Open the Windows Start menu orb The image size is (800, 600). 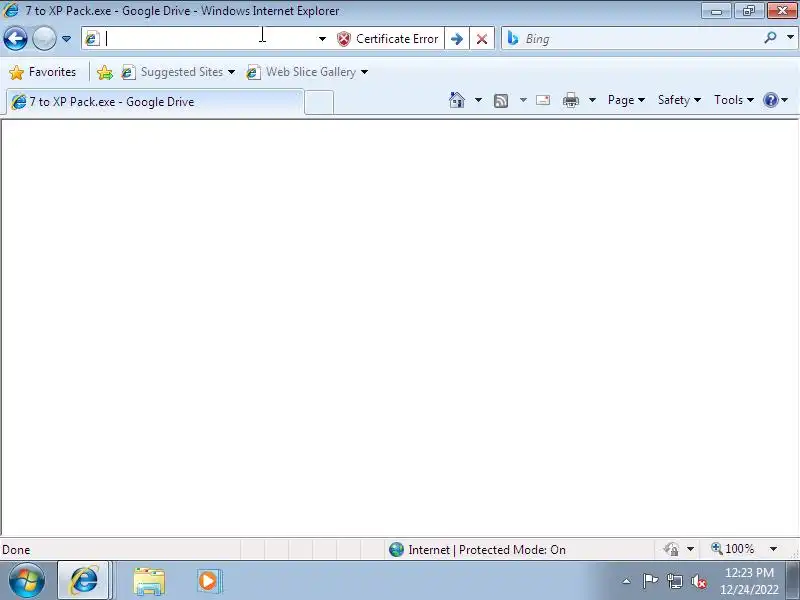coord(27,581)
